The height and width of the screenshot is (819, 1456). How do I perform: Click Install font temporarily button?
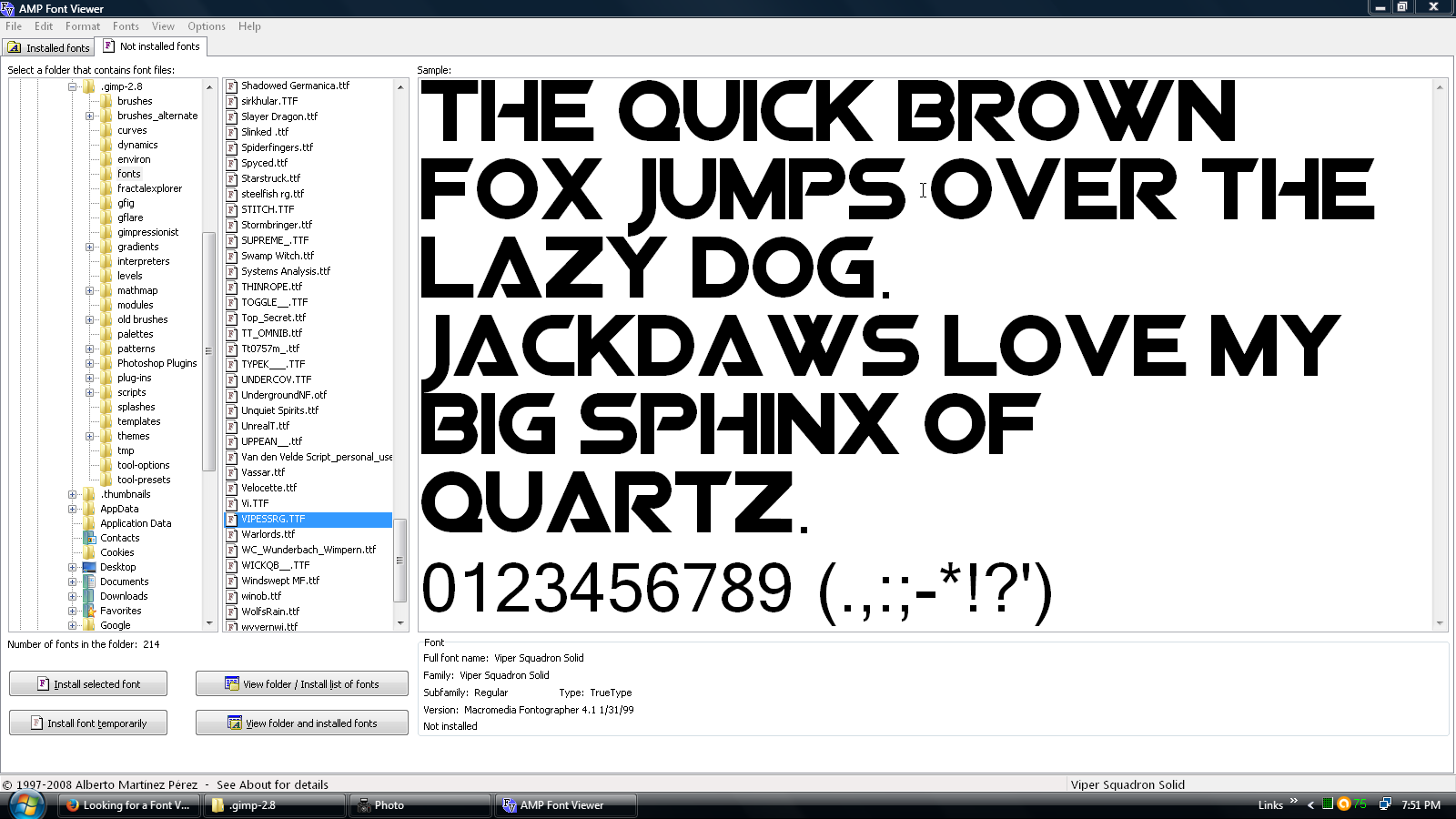click(x=88, y=723)
